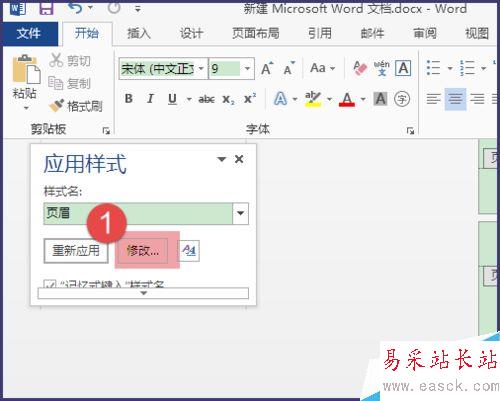Click the font size box showing 9
The width and height of the screenshot is (500, 401).
click(x=225, y=69)
